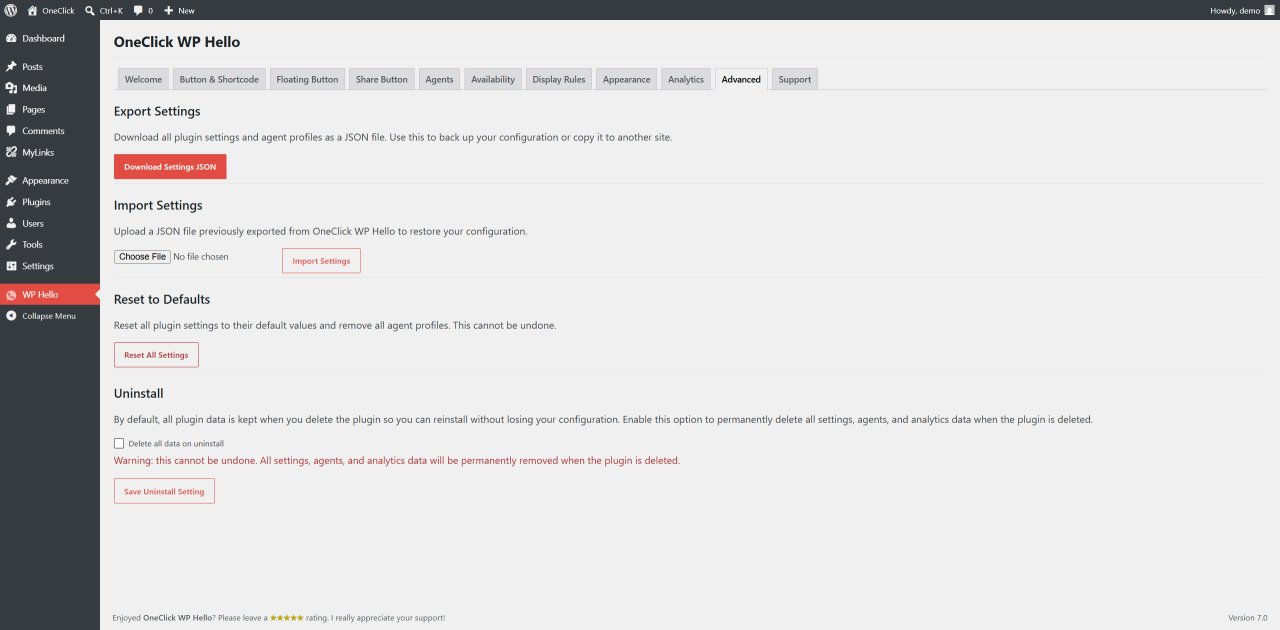This screenshot has width=1280, height=630.
Task: Click the 'Version 7.0' footer text
Action: tap(1247, 618)
